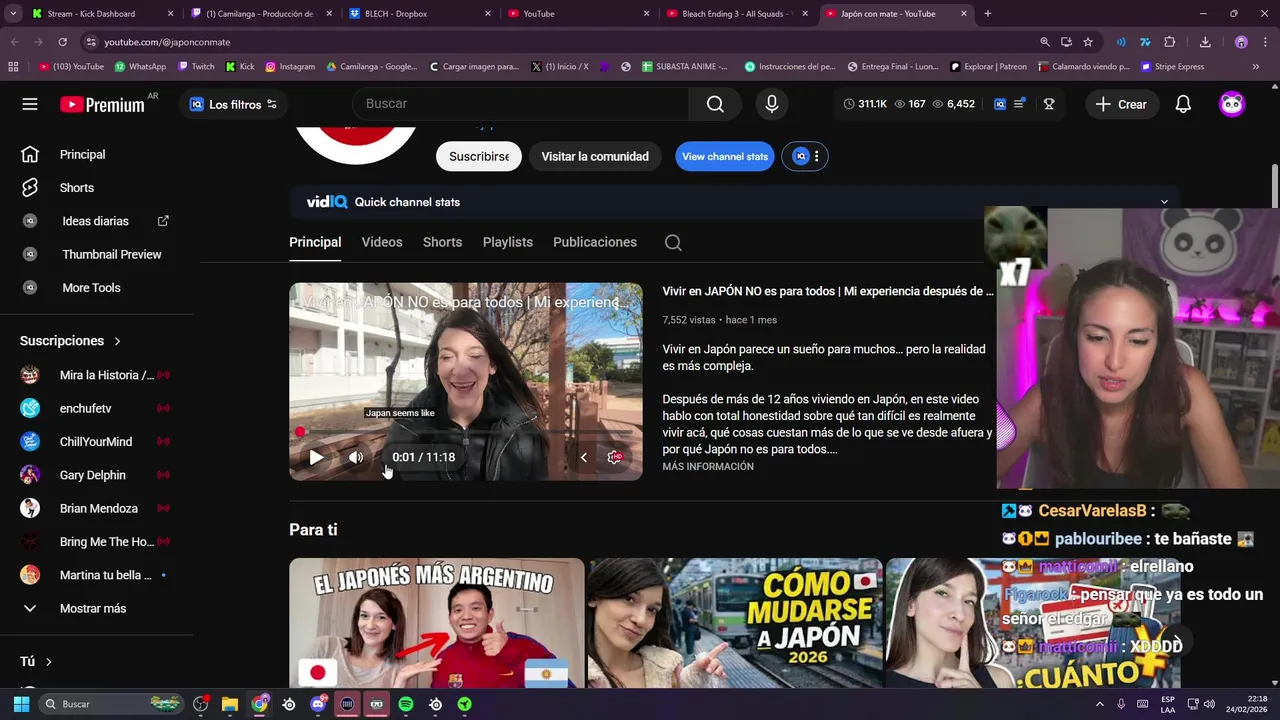The width and height of the screenshot is (1280, 720).
Task: Show hidden system tray icons
Action: [1099, 704]
